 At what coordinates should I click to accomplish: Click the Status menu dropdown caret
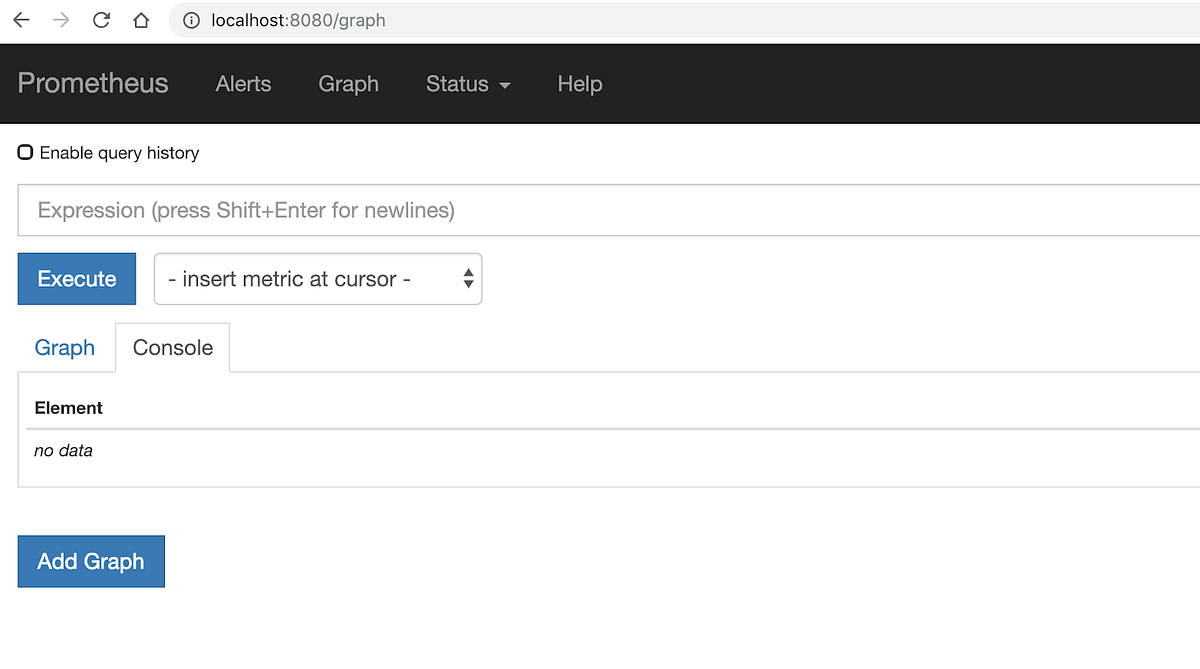click(x=504, y=86)
